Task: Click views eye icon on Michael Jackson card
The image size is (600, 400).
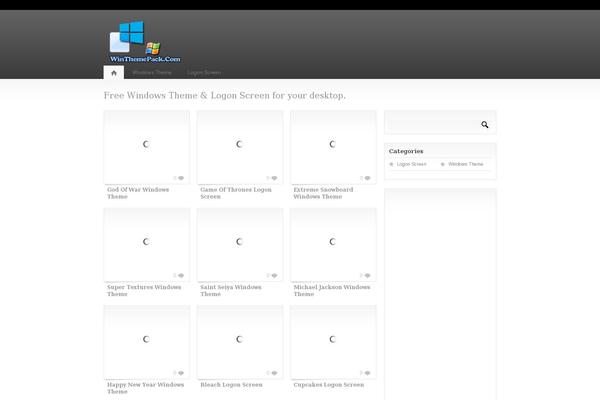Action: [367, 276]
